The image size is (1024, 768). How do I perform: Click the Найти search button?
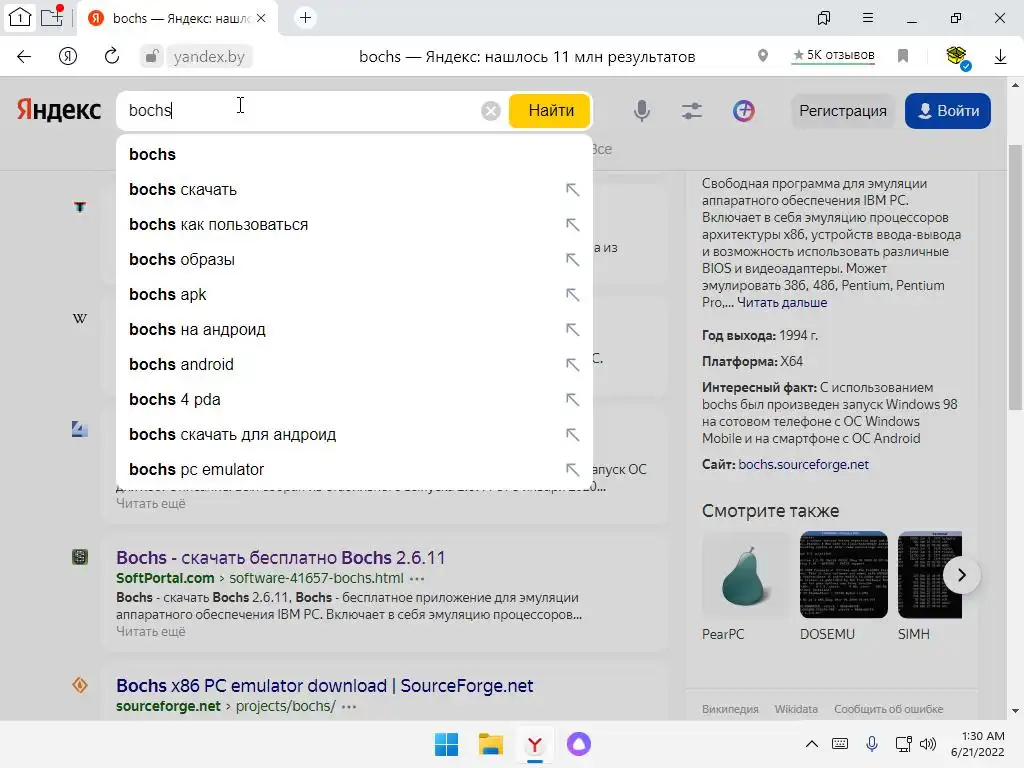click(550, 110)
